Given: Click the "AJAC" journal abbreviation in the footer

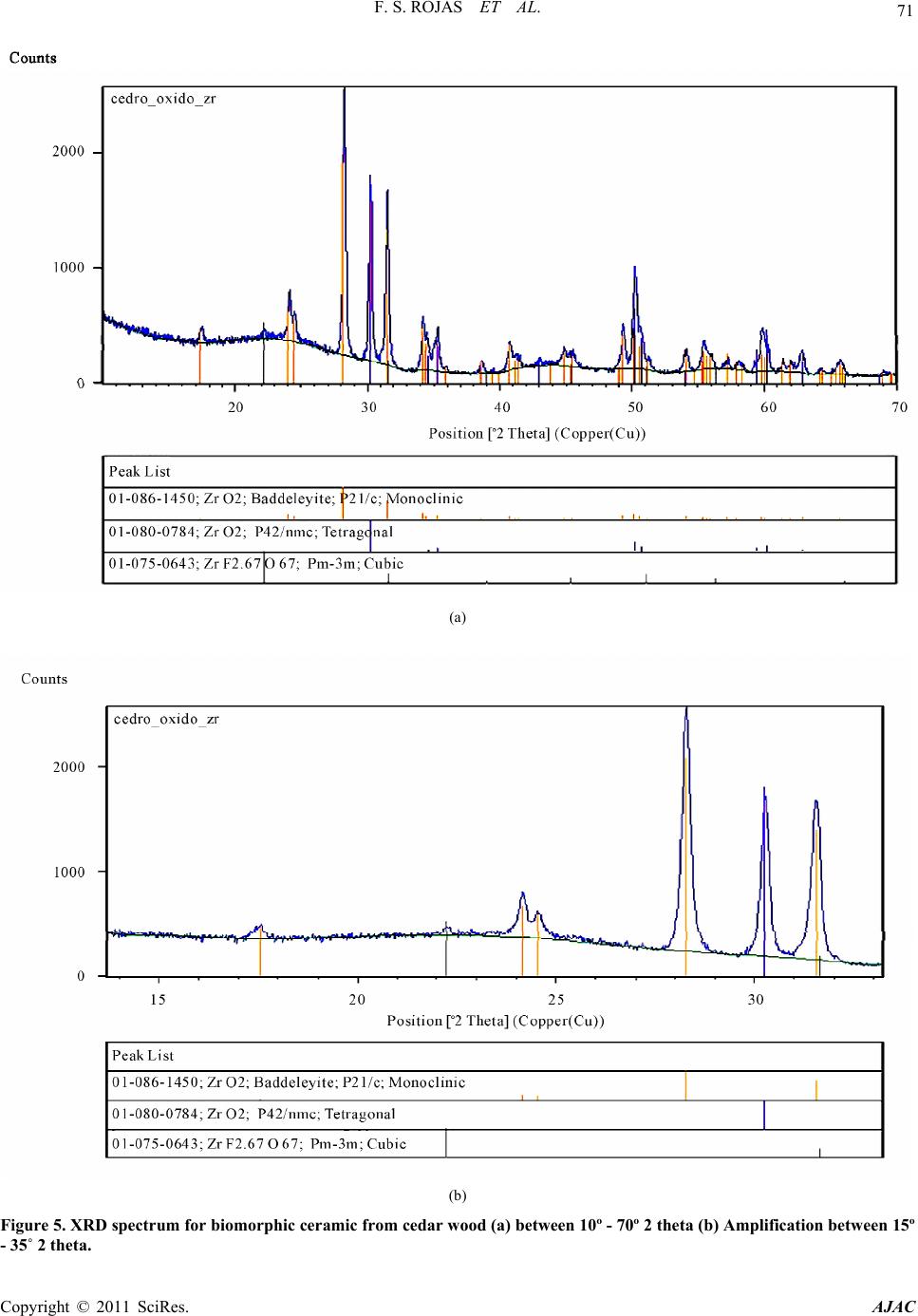Looking at the screenshot, I should tap(894, 1306).
